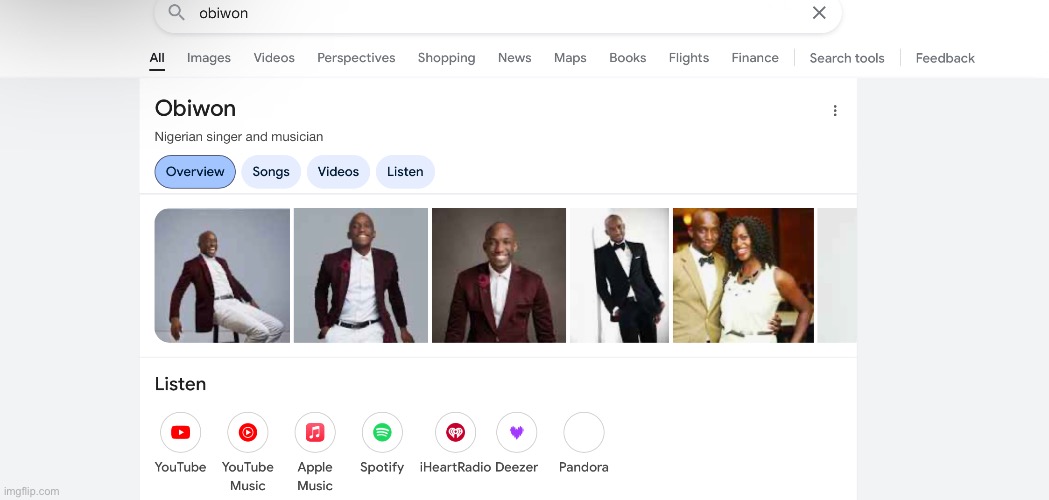The width and height of the screenshot is (1049, 500).
Task: Switch to the News tab
Action: 514,58
